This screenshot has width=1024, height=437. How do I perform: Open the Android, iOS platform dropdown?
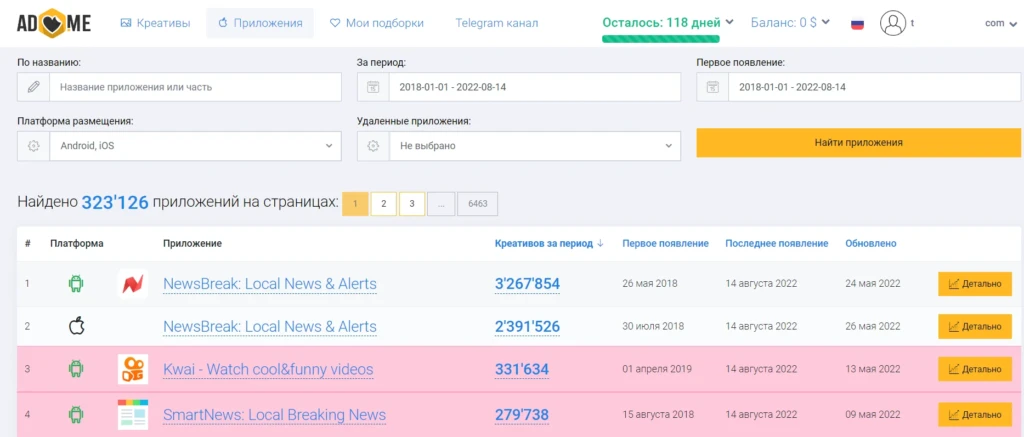coord(195,146)
